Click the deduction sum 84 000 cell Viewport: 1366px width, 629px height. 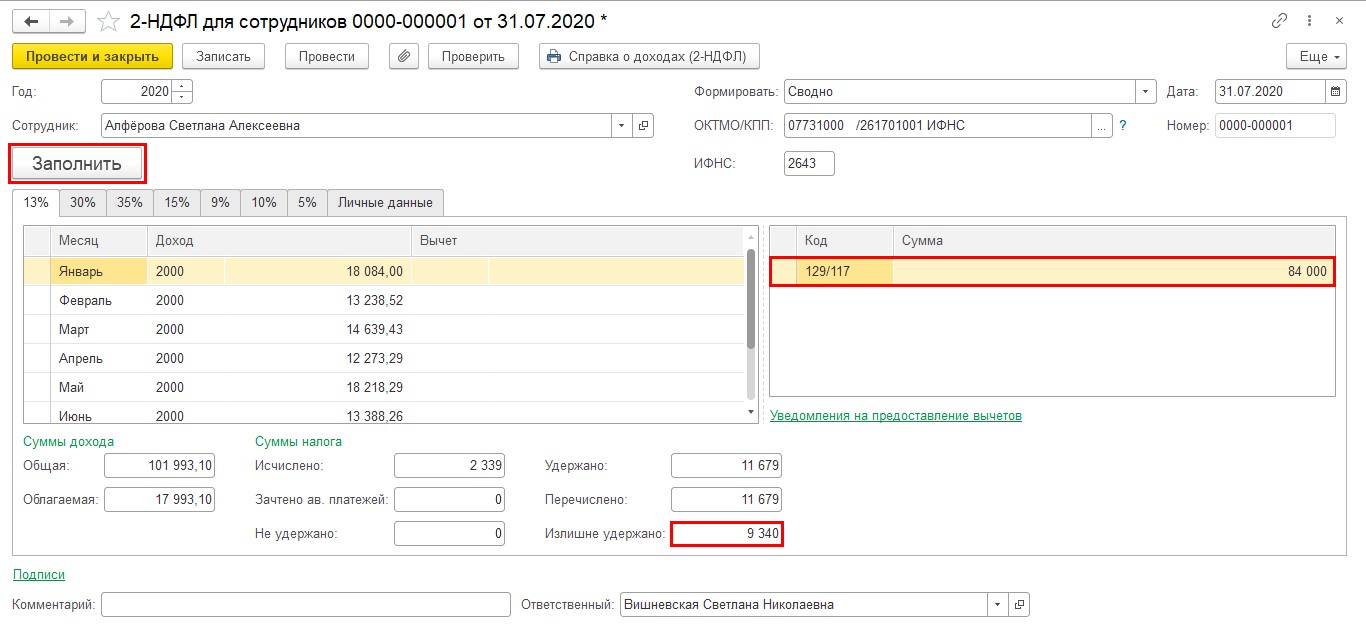click(1113, 271)
